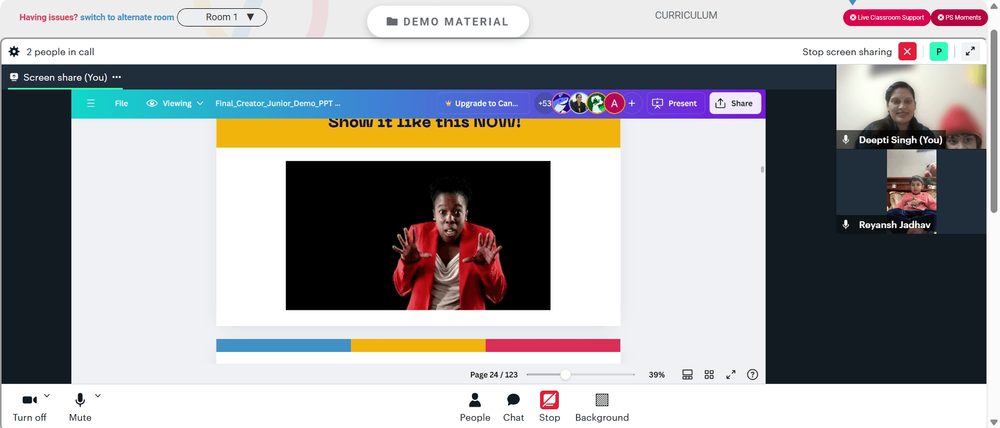
Task: Open the Canva File menu
Action: (x=121, y=103)
